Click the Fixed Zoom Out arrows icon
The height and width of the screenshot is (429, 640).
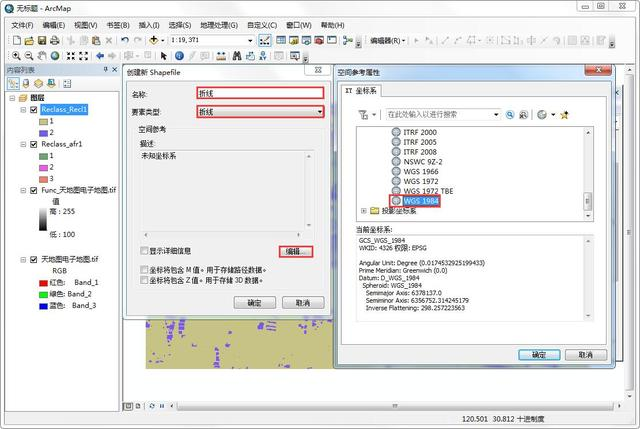(x=83, y=56)
